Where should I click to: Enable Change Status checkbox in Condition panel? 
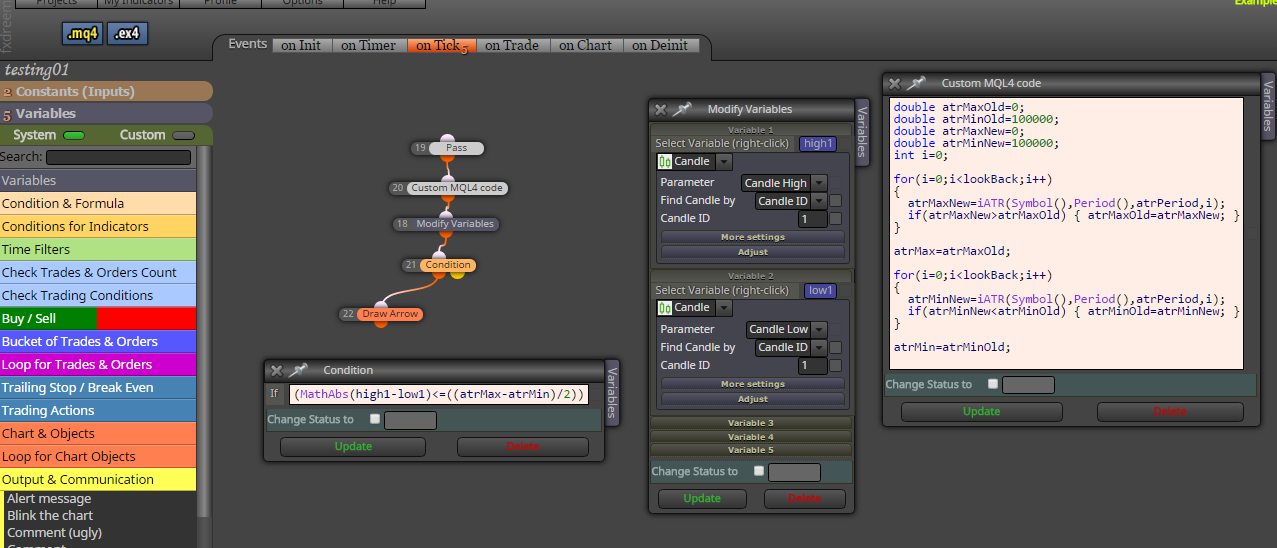click(374, 420)
